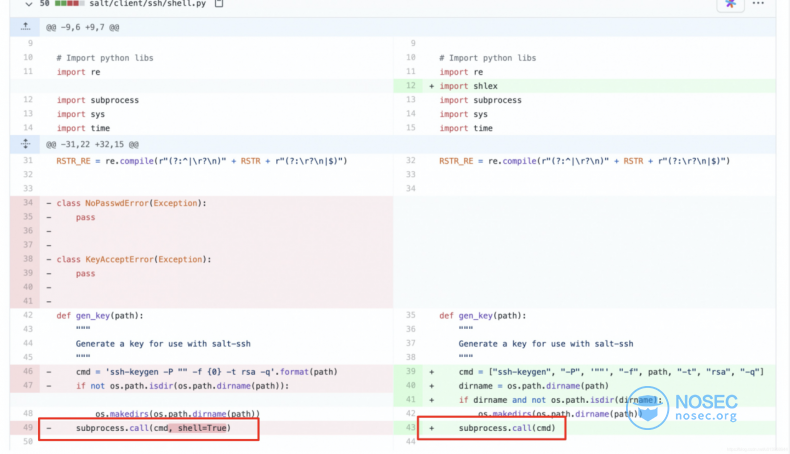
Task: Open the salt/client/ssh/shell.py file link
Action: [148, 4]
